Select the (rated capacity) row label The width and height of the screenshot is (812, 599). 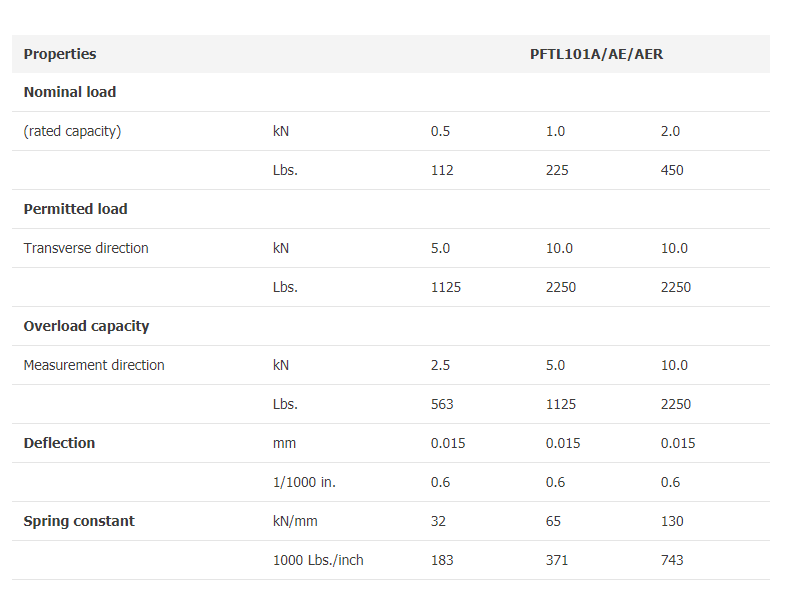(72, 131)
